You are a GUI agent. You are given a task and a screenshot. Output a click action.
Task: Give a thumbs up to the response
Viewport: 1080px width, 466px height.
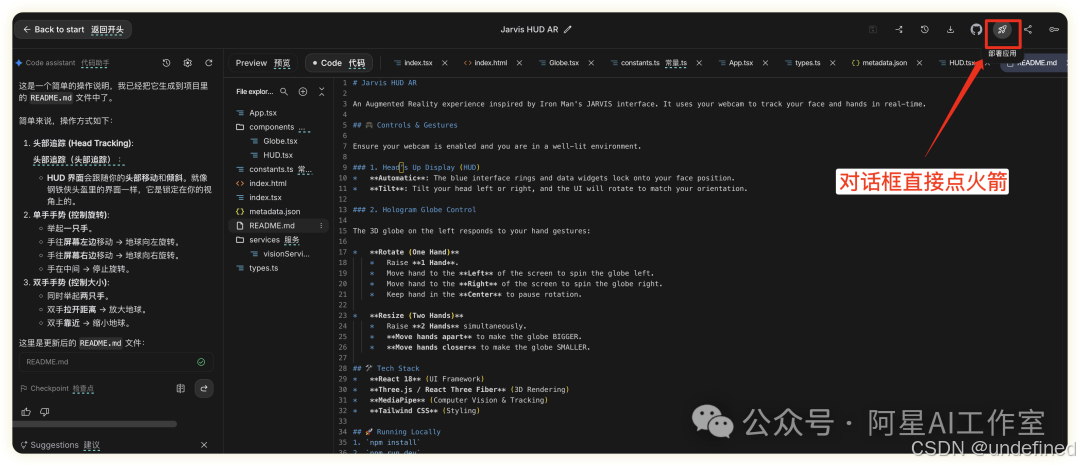(x=26, y=412)
